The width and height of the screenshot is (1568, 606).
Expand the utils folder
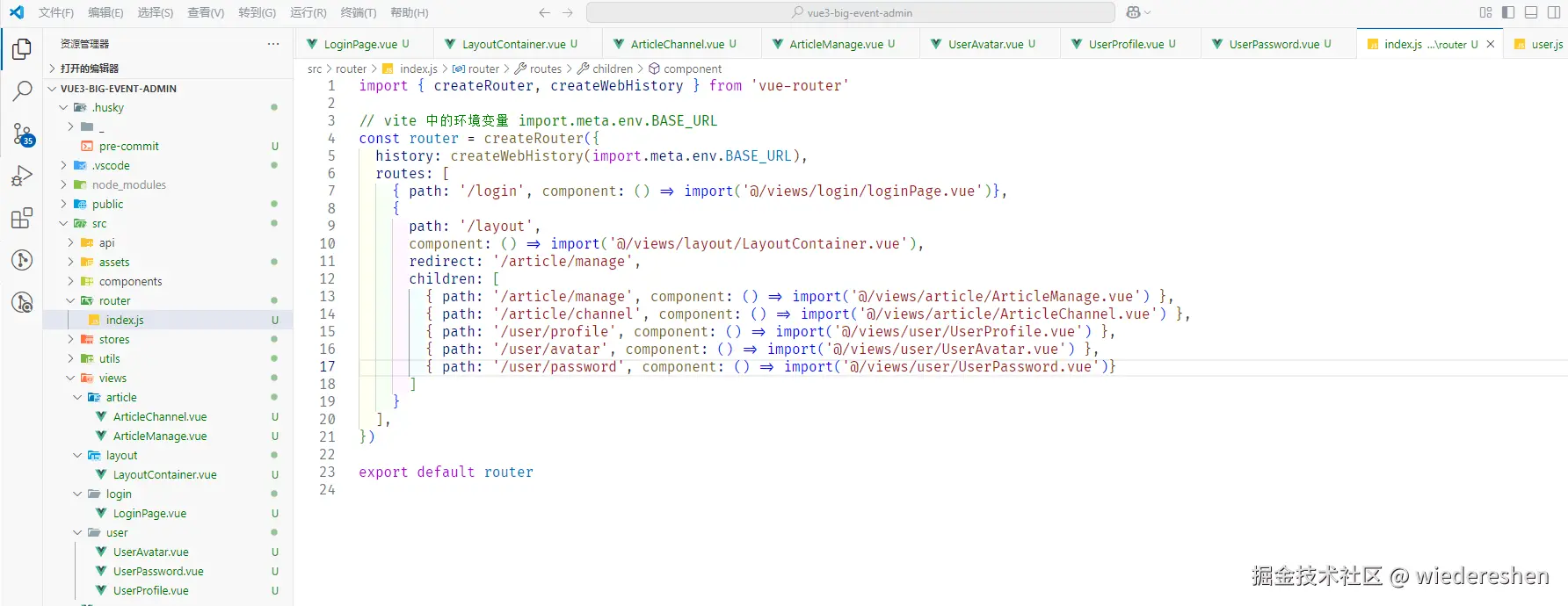point(167,358)
